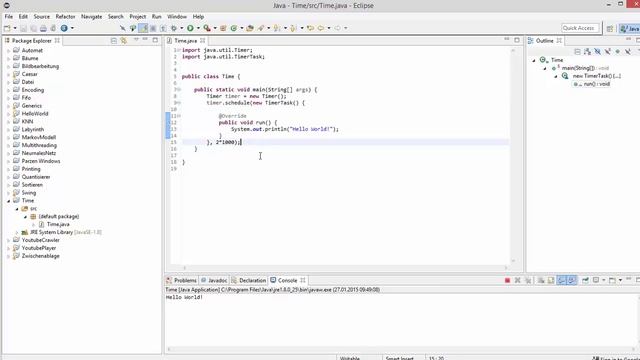
Task: Click Collapse All icon in Package Explorer
Action: [113, 40]
